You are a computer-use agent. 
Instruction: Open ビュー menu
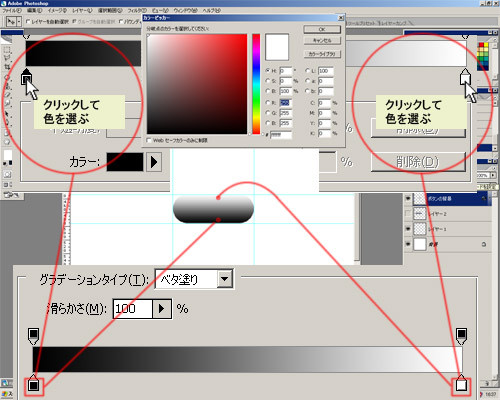point(161,10)
